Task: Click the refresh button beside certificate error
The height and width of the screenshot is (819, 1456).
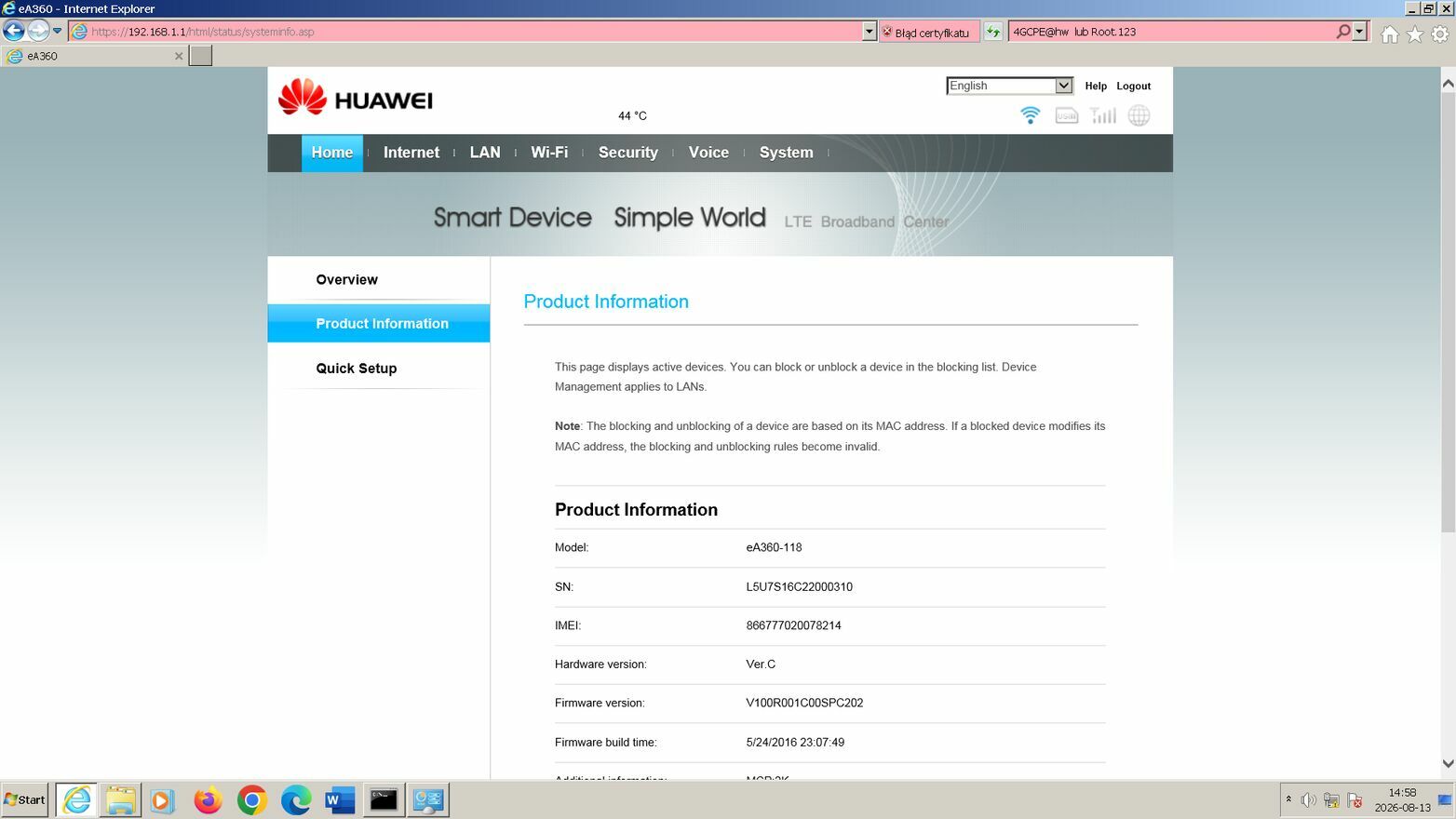Action: 993,32
